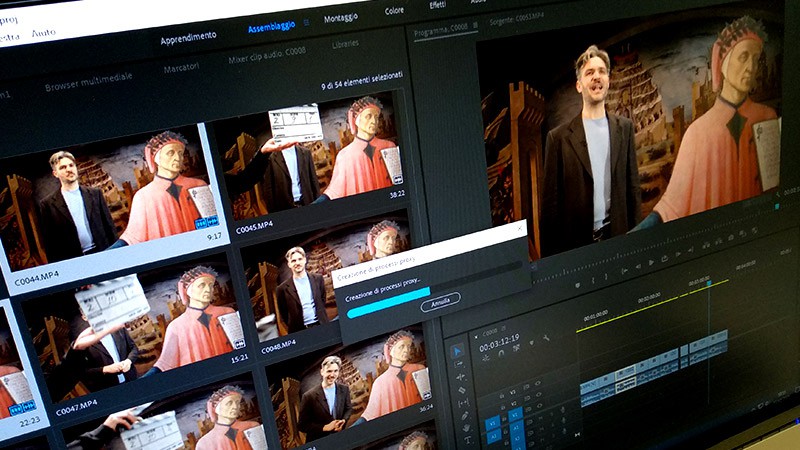The image size is (800, 450).
Task: Toggle source patch V1 in timeline
Action: click(x=492, y=423)
